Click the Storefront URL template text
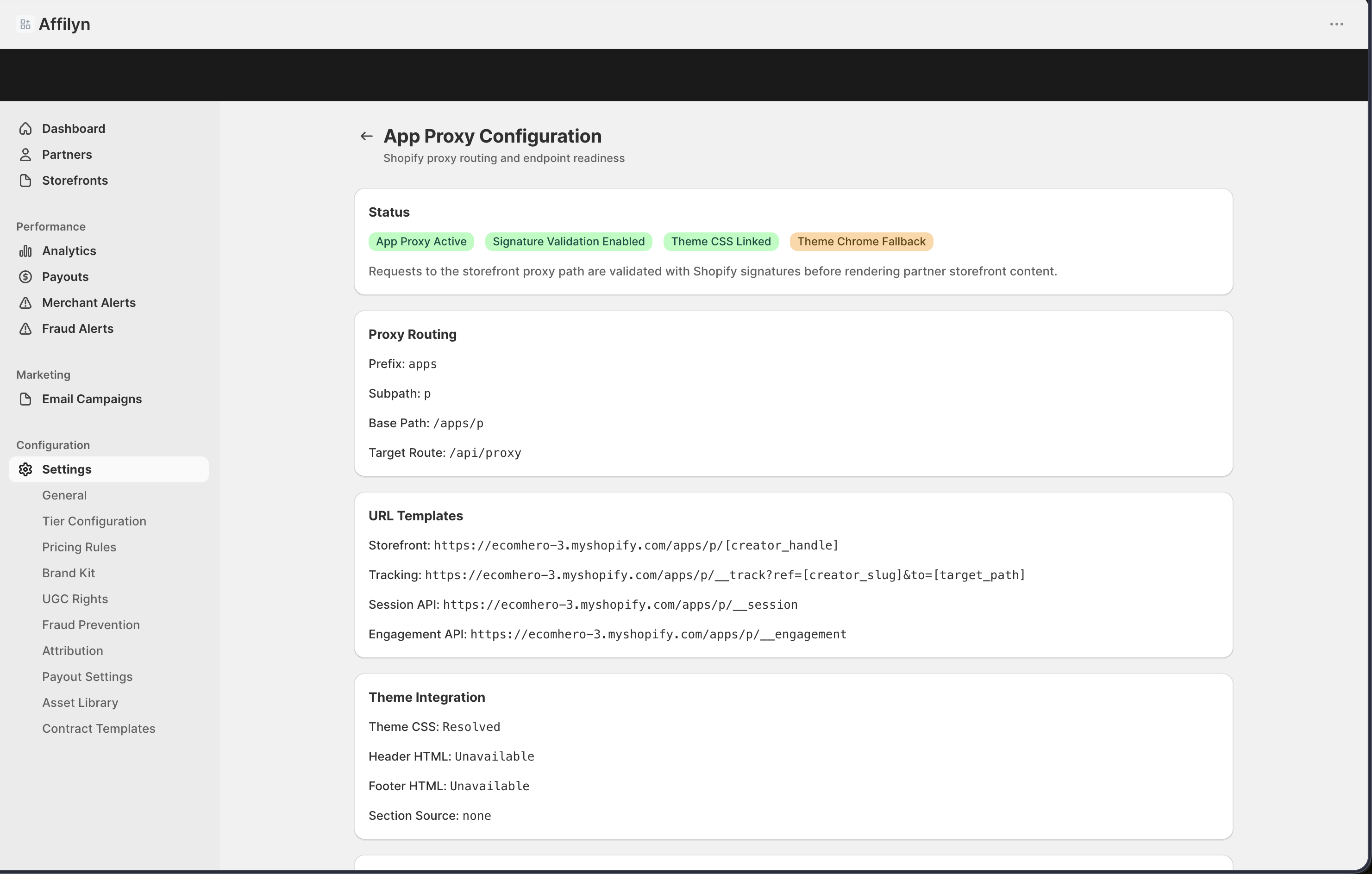The height and width of the screenshot is (874, 1372). click(636, 546)
